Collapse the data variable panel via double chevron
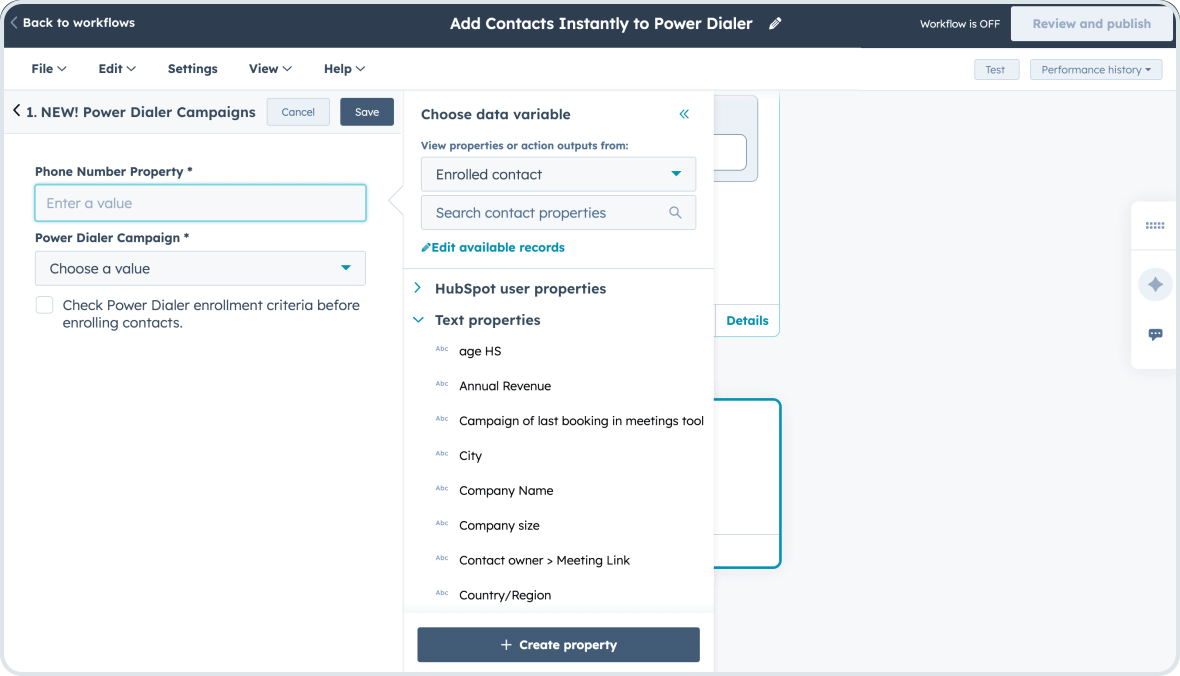Screen dimensions: 1180x676 point(684,114)
